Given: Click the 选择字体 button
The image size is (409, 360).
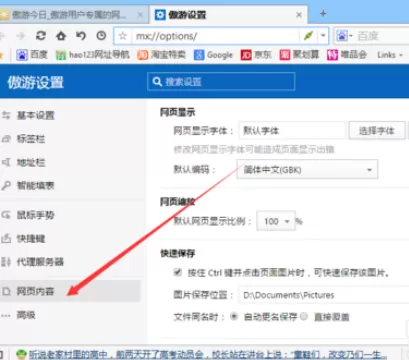Looking at the screenshot, I should (377, 130).
